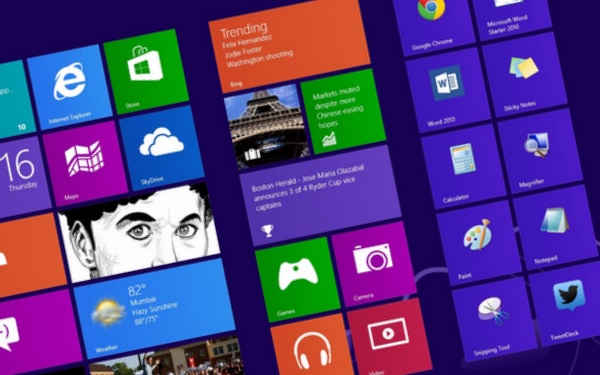600x375 pixels.
Task: Open the calendar tile showing 16 Thursday
Action: (x=23, y=178)
